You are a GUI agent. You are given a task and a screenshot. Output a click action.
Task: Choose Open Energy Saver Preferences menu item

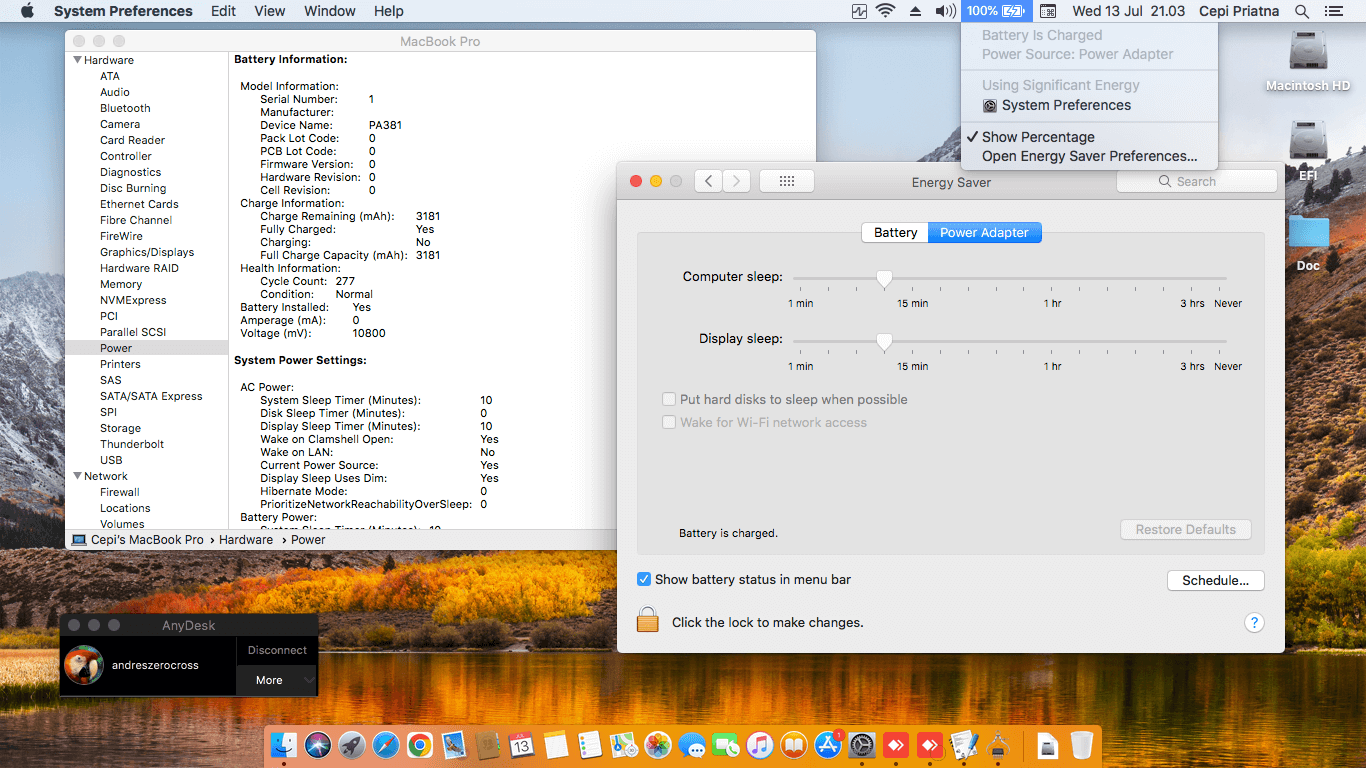click(1089, 156)
